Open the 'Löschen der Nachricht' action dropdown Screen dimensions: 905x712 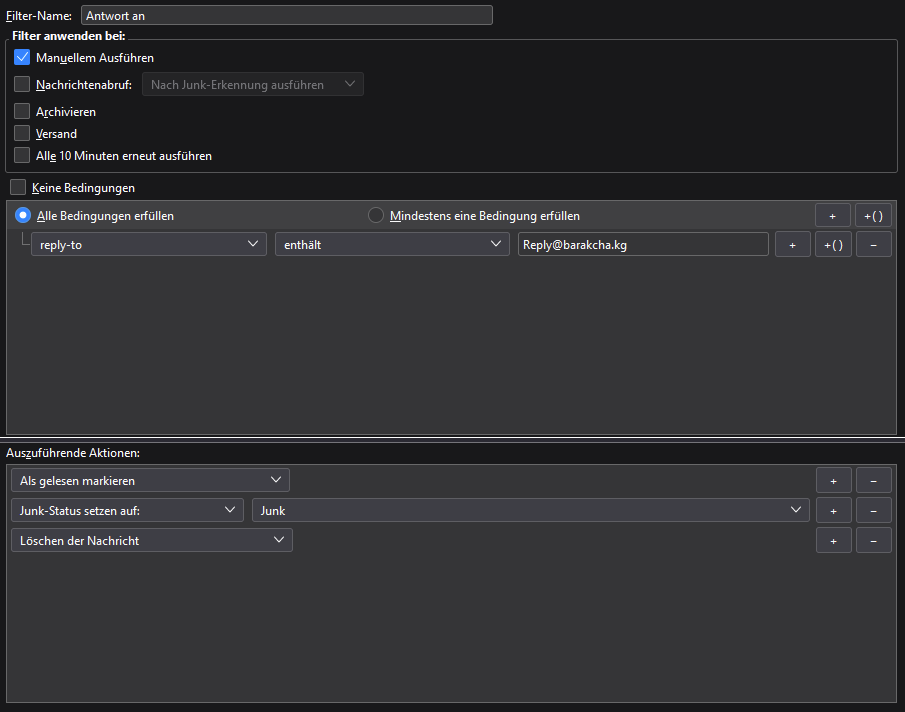point(152,541)
